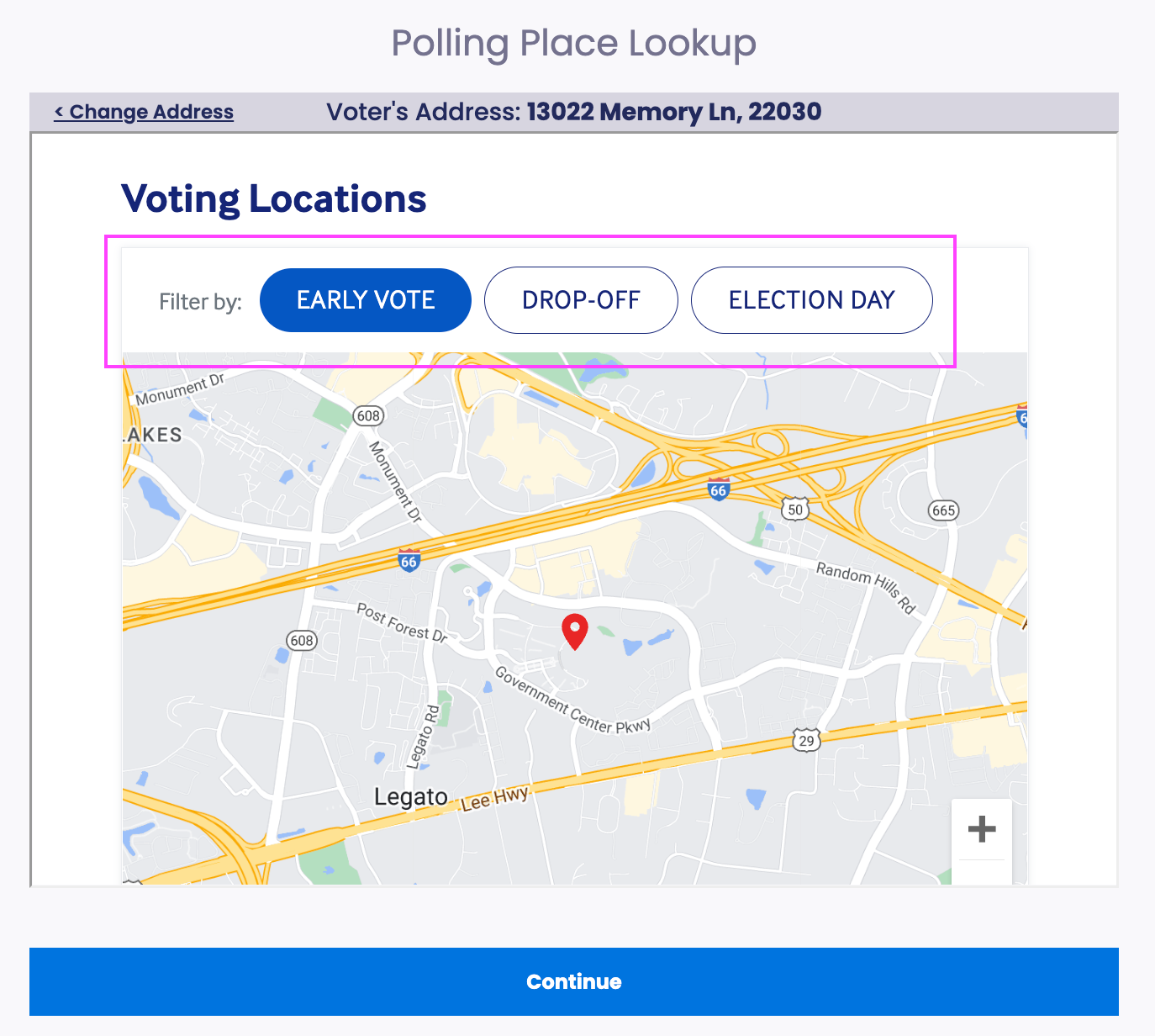The height and width of the screenshot is (1036, 1155).
Task: Click the Route 29 shield on Lee Hwy
Action: (x=806, y=740)
